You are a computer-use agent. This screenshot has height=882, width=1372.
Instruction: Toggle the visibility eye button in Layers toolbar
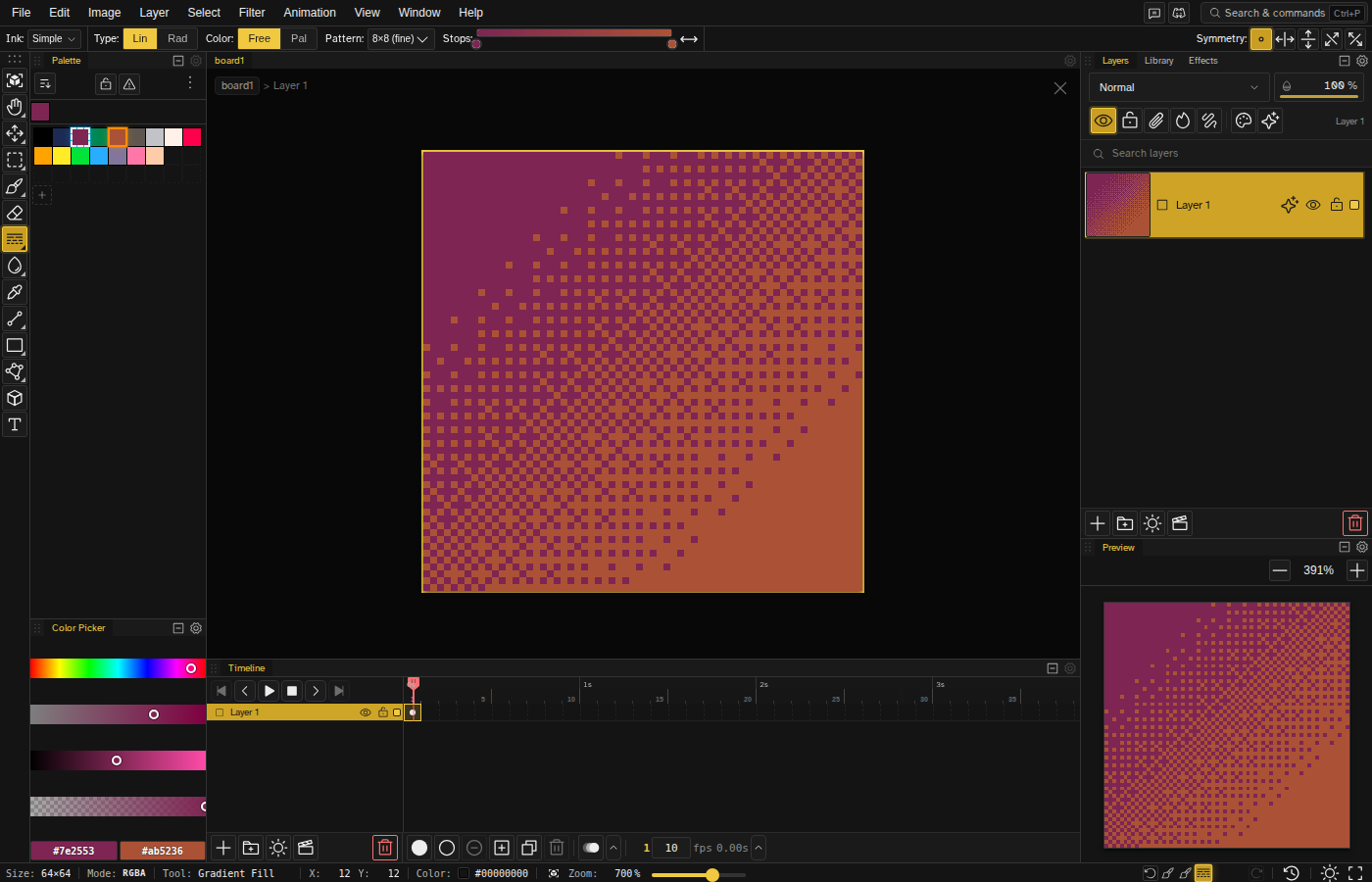[x=1103, y=121]
